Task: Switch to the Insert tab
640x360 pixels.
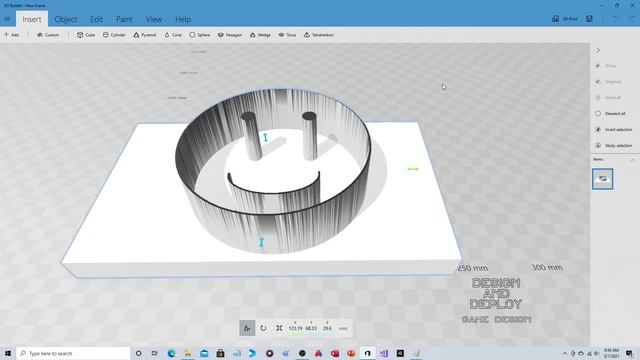Action: pos(32,19)
